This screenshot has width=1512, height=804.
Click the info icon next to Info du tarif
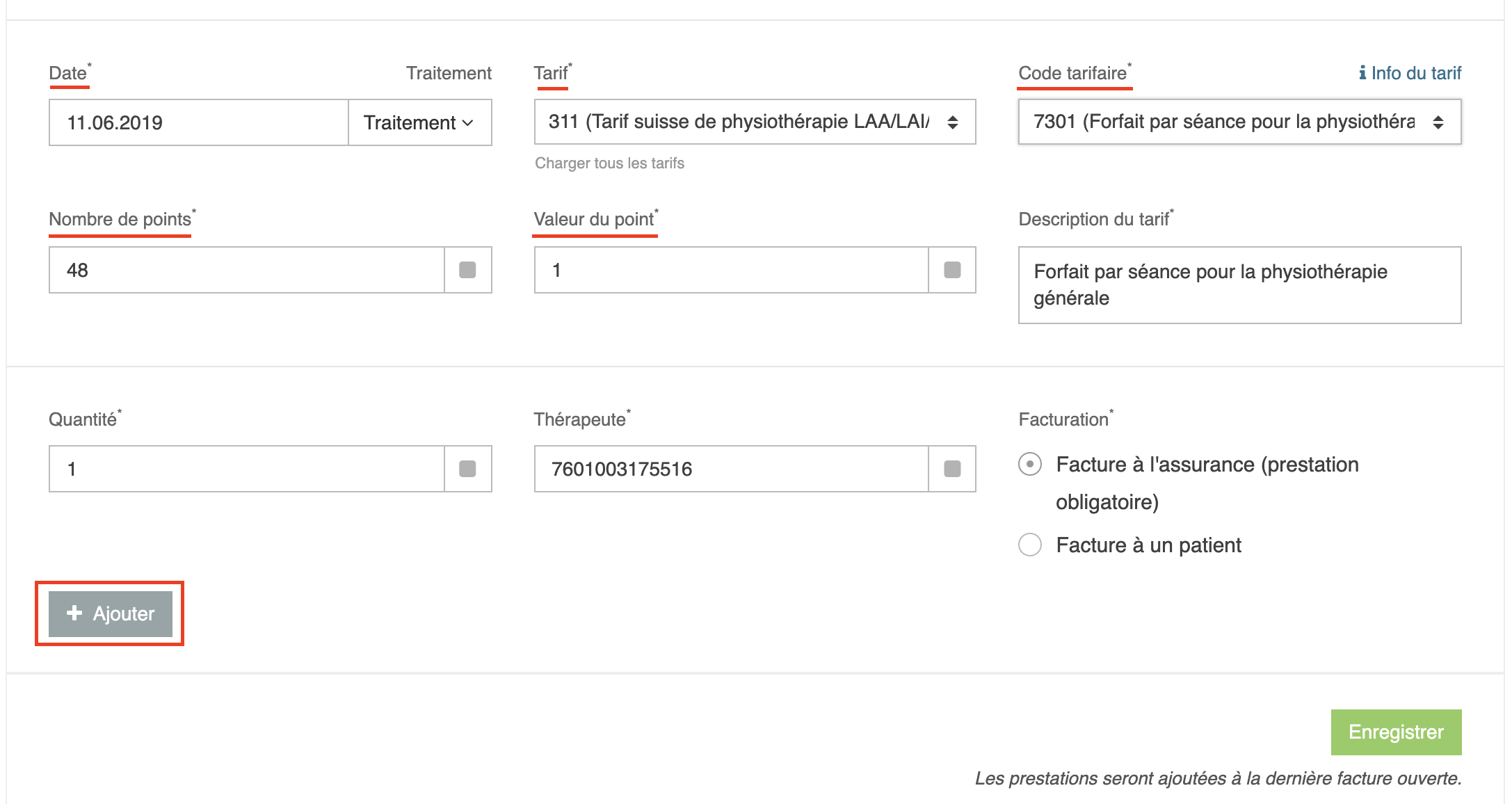pyautogui.click(x=1362, y=72)
